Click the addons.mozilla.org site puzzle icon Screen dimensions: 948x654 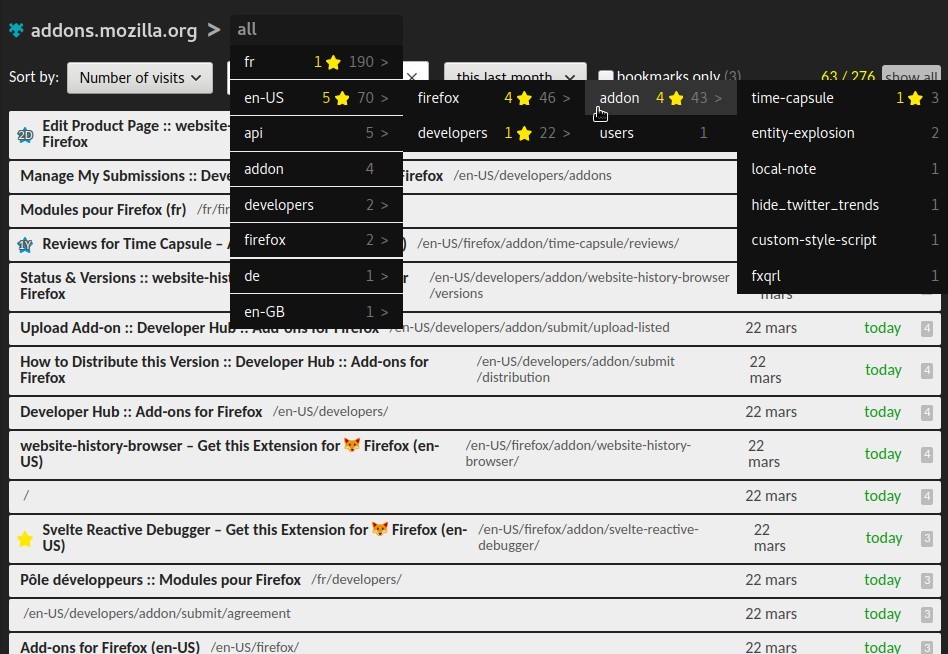16,30
